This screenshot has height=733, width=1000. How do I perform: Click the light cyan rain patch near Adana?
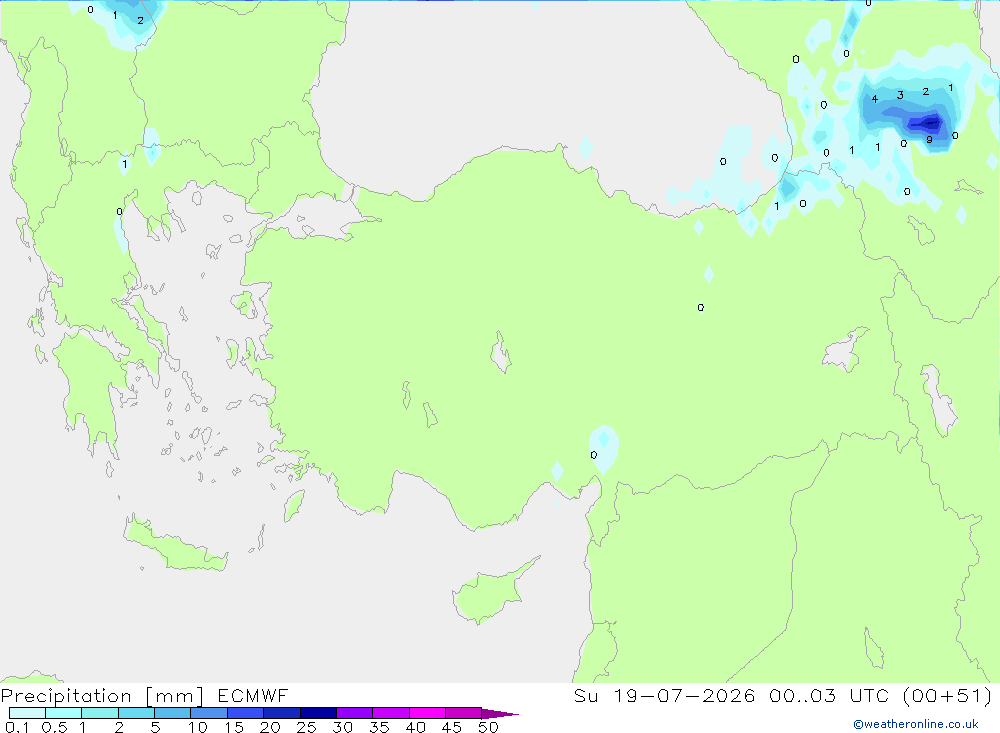click(603, 449)
